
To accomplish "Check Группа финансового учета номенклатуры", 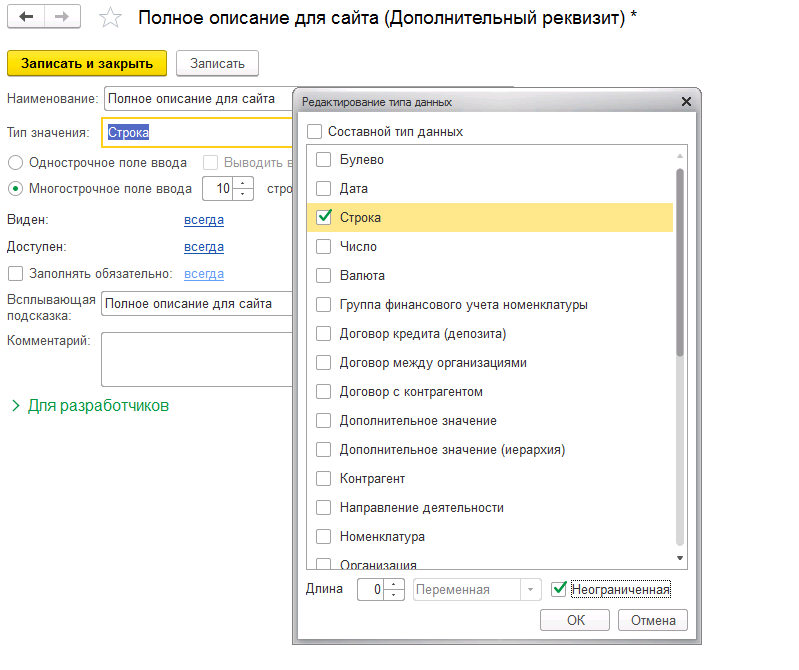I will (324, 305).
